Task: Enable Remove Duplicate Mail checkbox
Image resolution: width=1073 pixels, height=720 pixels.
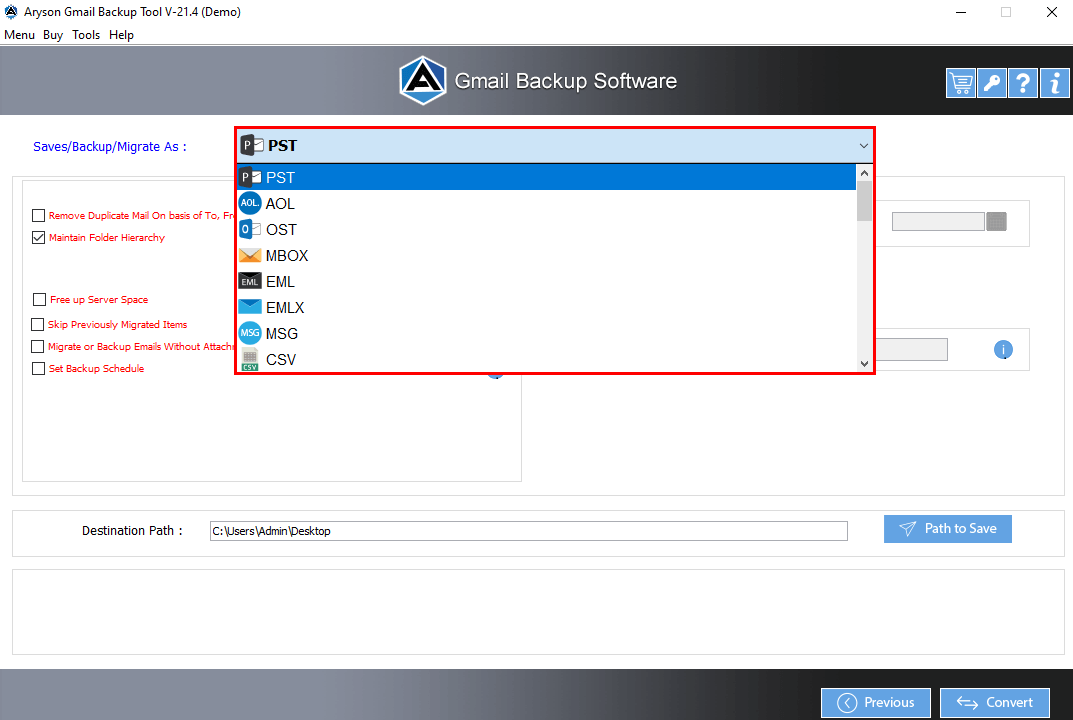Action: (x=38, y=216)
